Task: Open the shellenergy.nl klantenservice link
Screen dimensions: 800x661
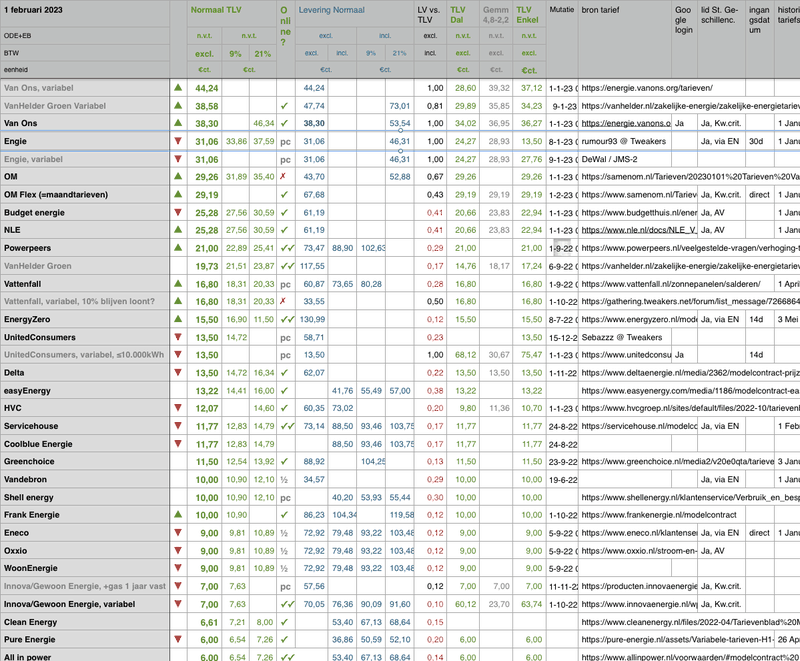Action: point(690,497)
